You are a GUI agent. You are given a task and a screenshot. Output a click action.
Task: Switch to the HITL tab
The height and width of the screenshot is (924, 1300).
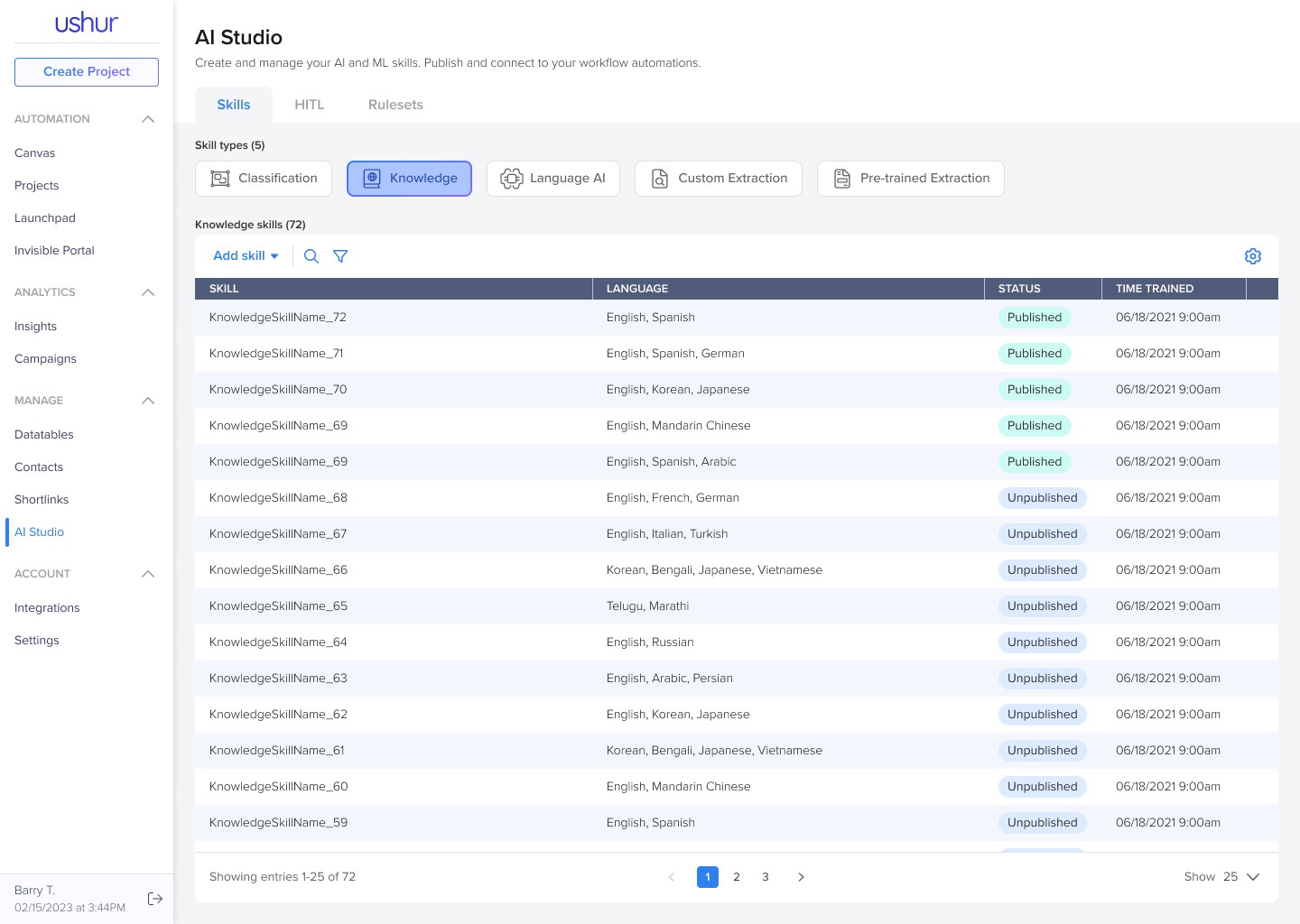[x=310, y=105]
